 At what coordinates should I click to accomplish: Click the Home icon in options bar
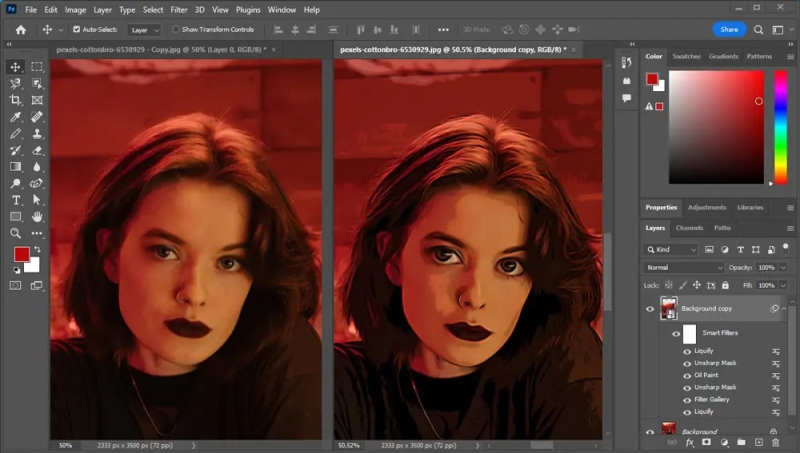(x=20, y=30)
